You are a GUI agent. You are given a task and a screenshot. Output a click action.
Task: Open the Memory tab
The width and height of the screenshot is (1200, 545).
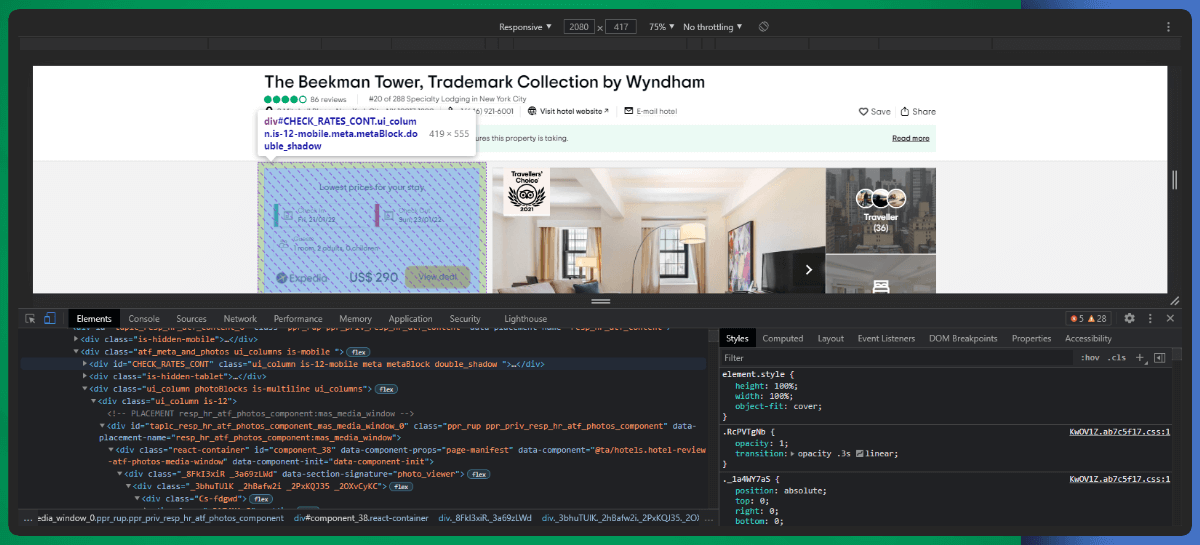coord(355,318)
